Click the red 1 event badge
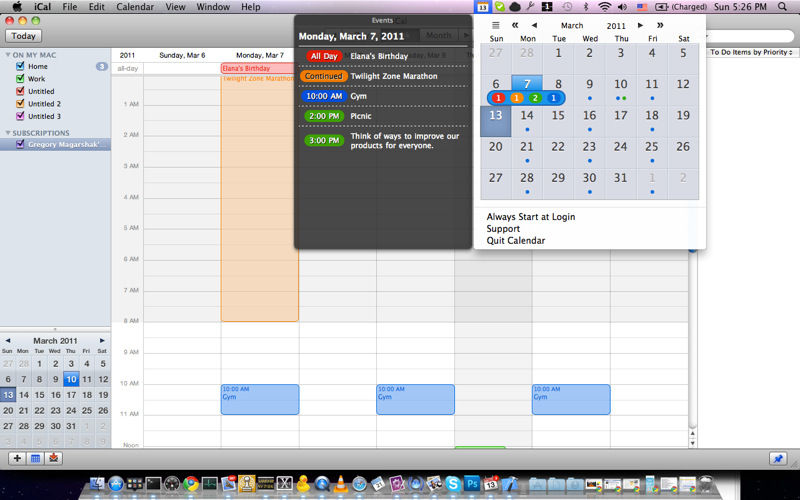800x500 pixels. [498, 98]
